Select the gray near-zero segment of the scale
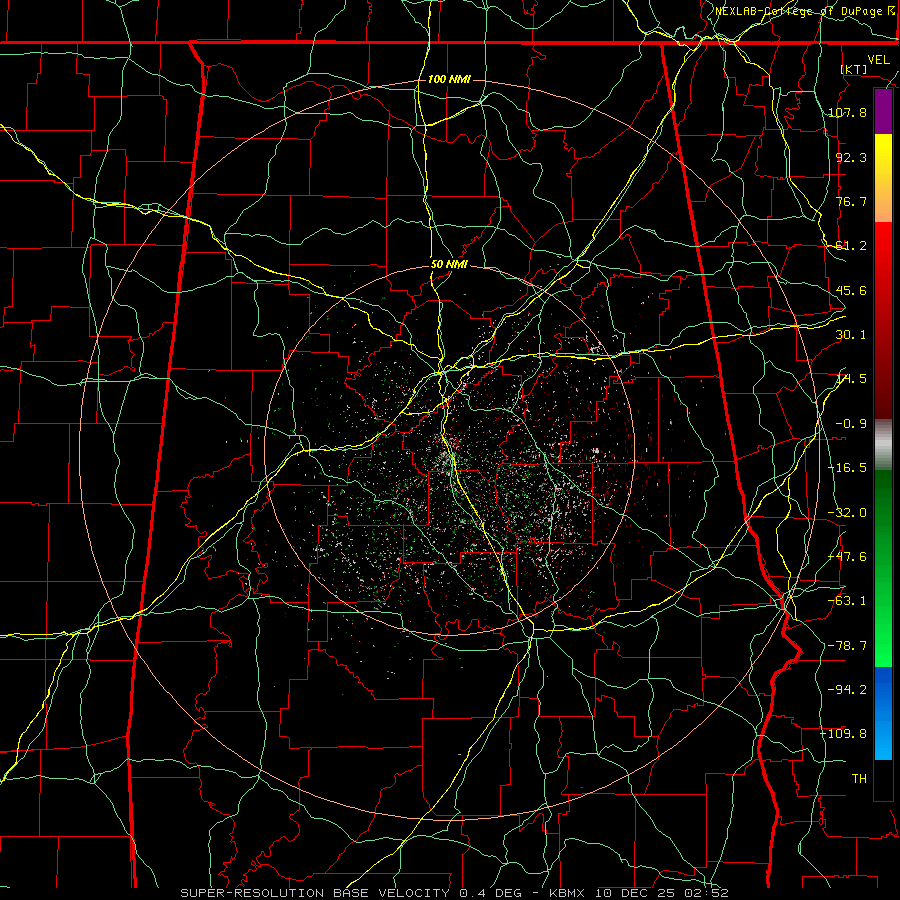The image size is (900, 900). [883, 444]
